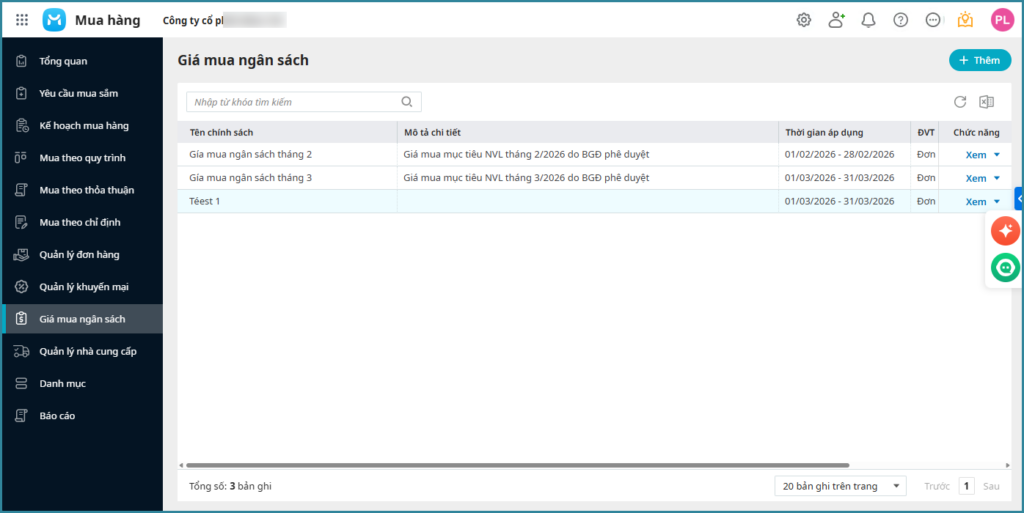1024x513 pixels.
Task: Click the Danh mục sidebar icon
Action: click(22, 384)
